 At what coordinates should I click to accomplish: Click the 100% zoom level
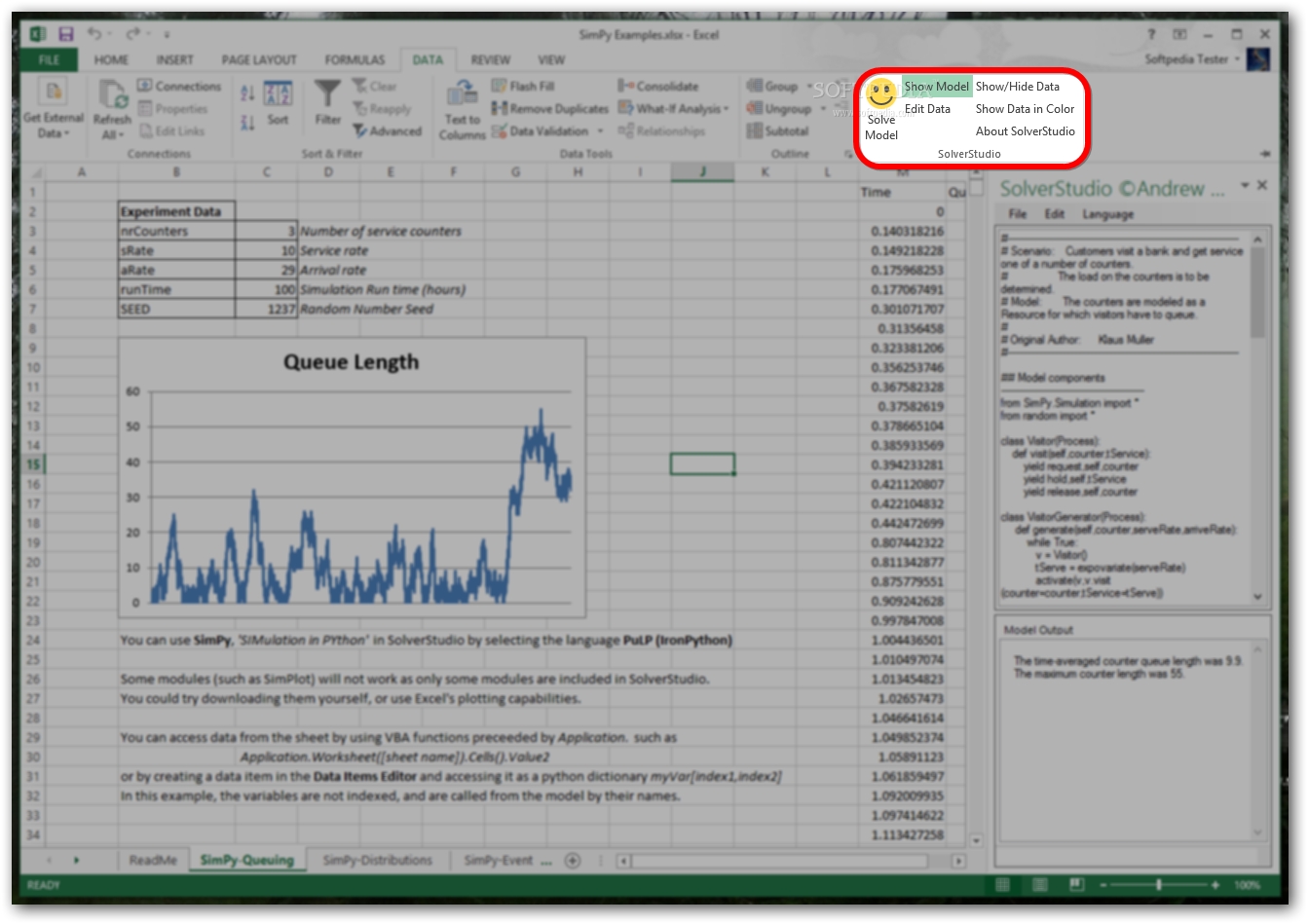(x=1248, y=884)
